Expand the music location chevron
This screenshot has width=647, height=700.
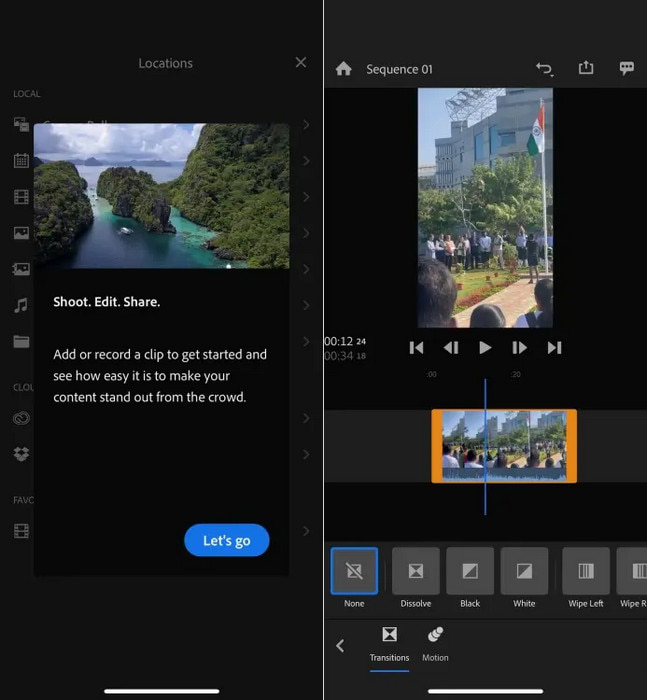[306, 305]
